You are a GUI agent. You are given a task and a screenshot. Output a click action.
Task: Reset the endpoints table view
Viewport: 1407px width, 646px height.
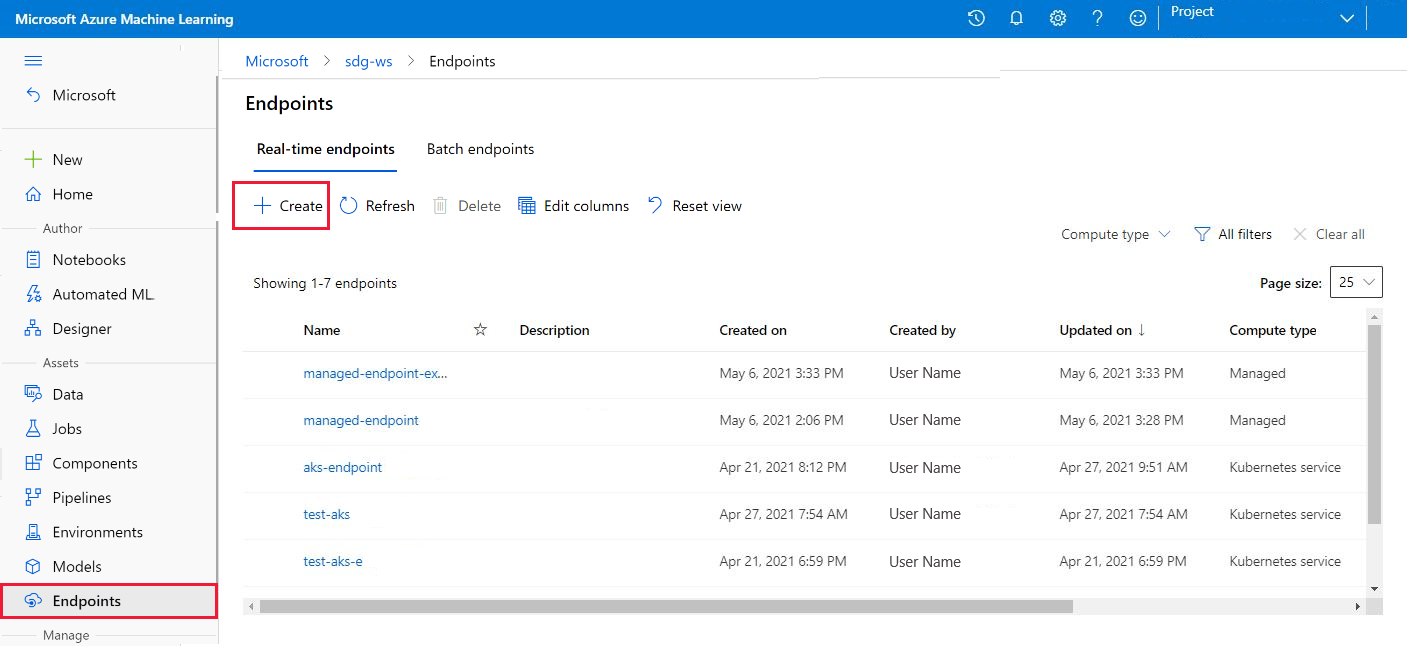point(694,205)
